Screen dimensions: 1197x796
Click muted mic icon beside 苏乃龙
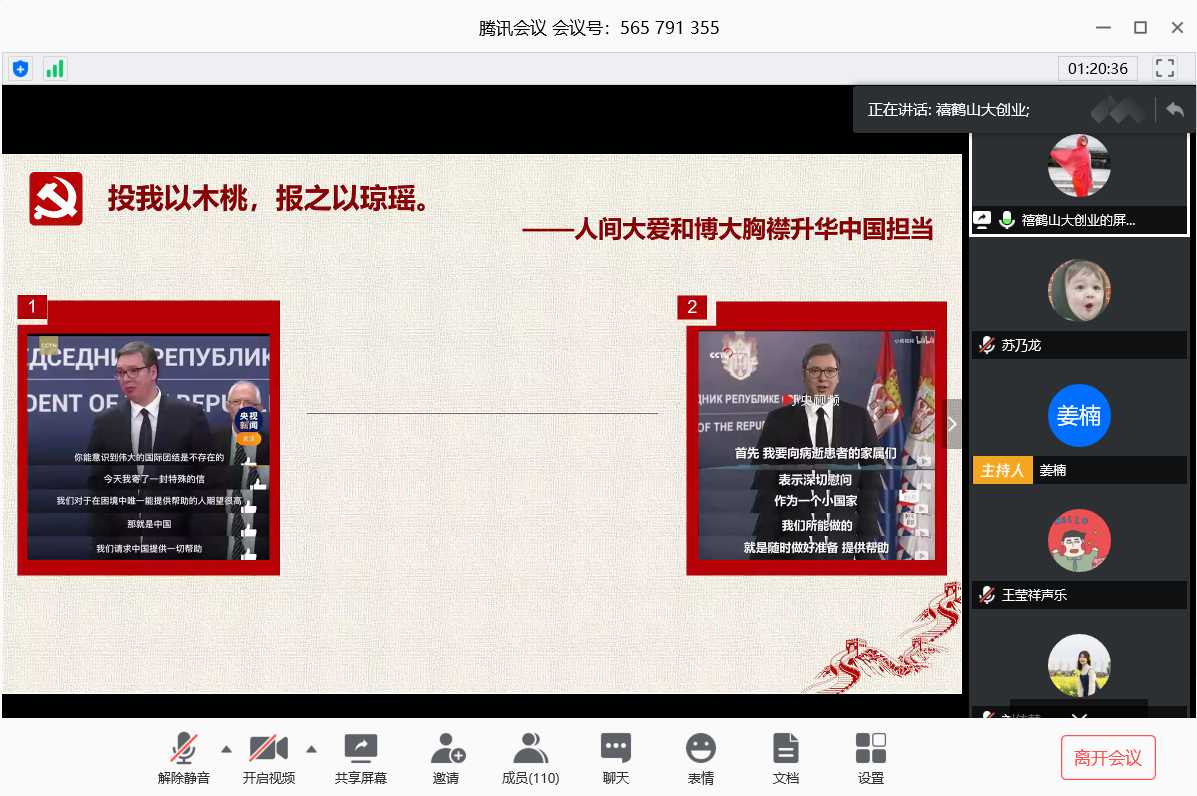[987, 345]
